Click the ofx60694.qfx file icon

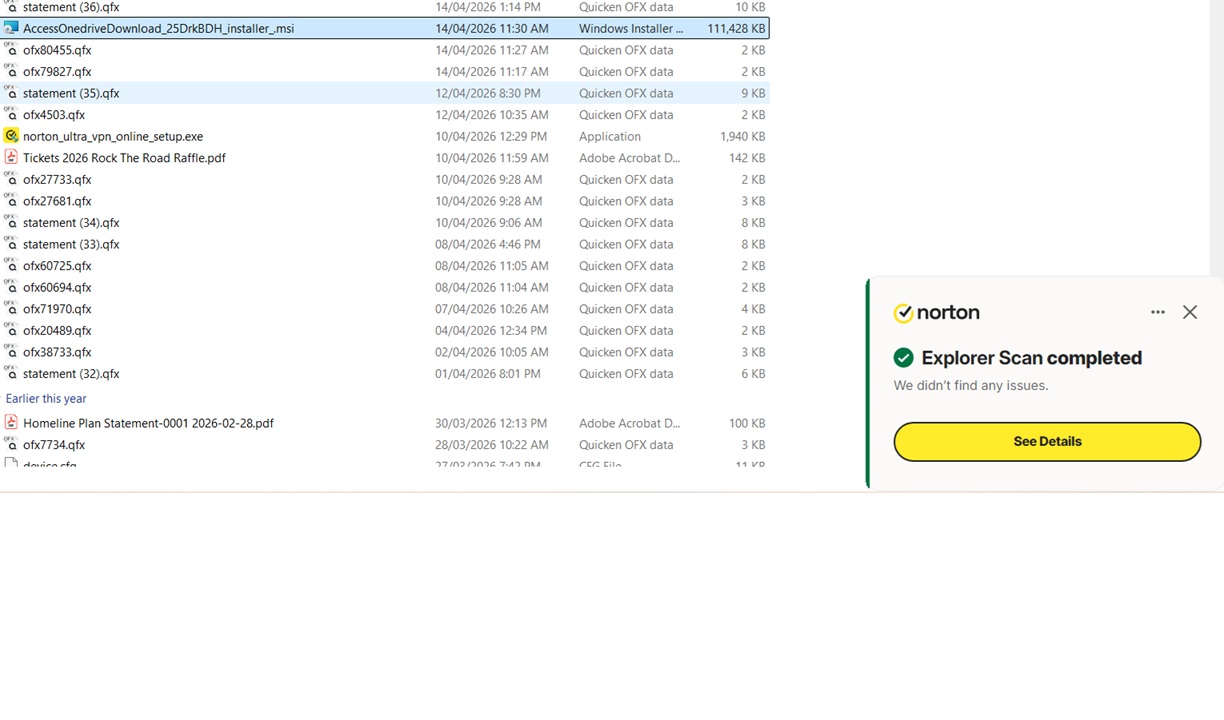click(11, 288)
